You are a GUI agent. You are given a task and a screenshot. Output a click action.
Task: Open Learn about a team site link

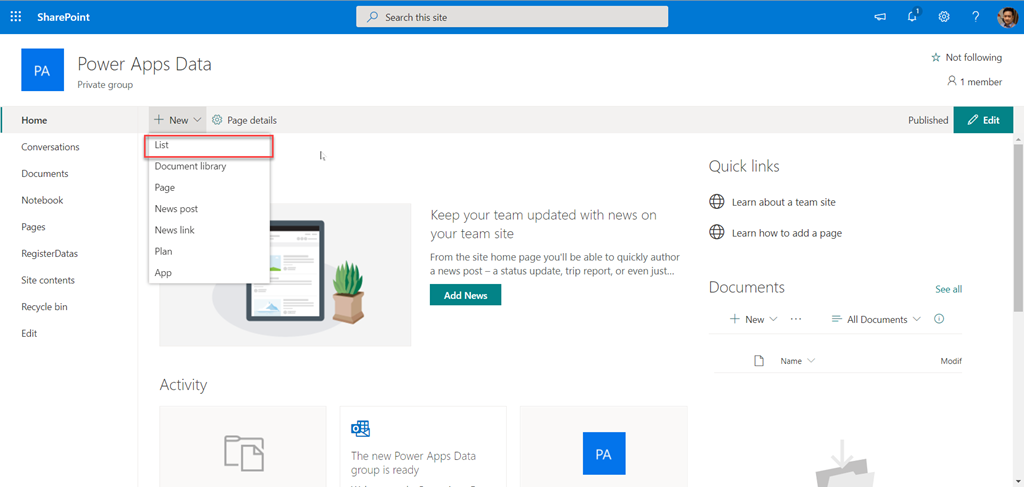point(784,202)
